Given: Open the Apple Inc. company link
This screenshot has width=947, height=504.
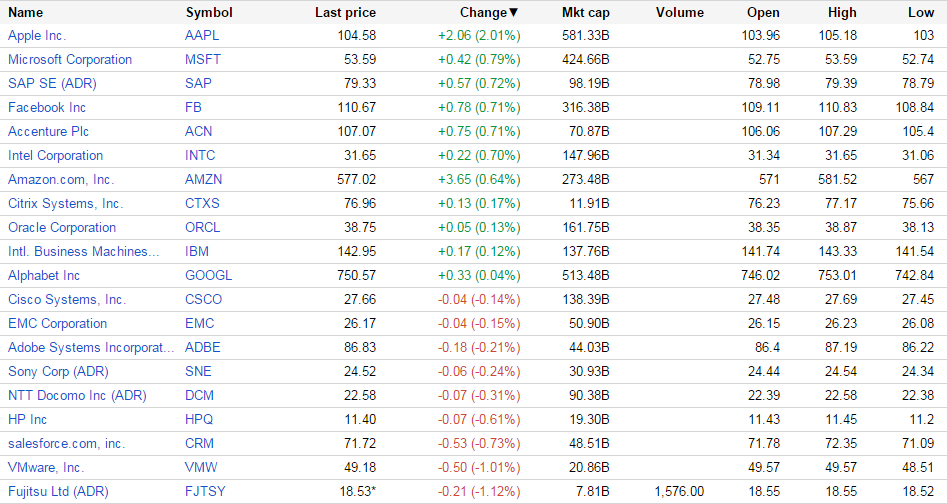Looking at the screenshot, I should 37,35.
